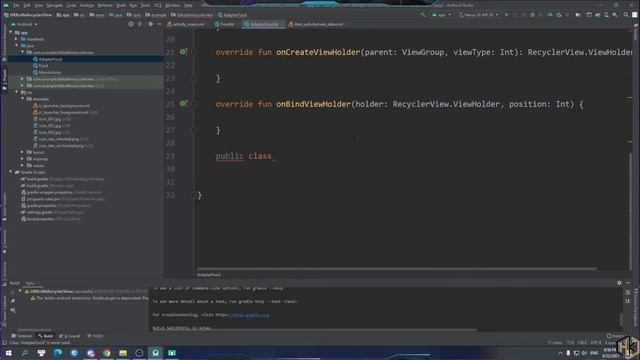Collapse the app module tree node
The width and height of the screenshot is (640, 360).
[x=11, y=32]
